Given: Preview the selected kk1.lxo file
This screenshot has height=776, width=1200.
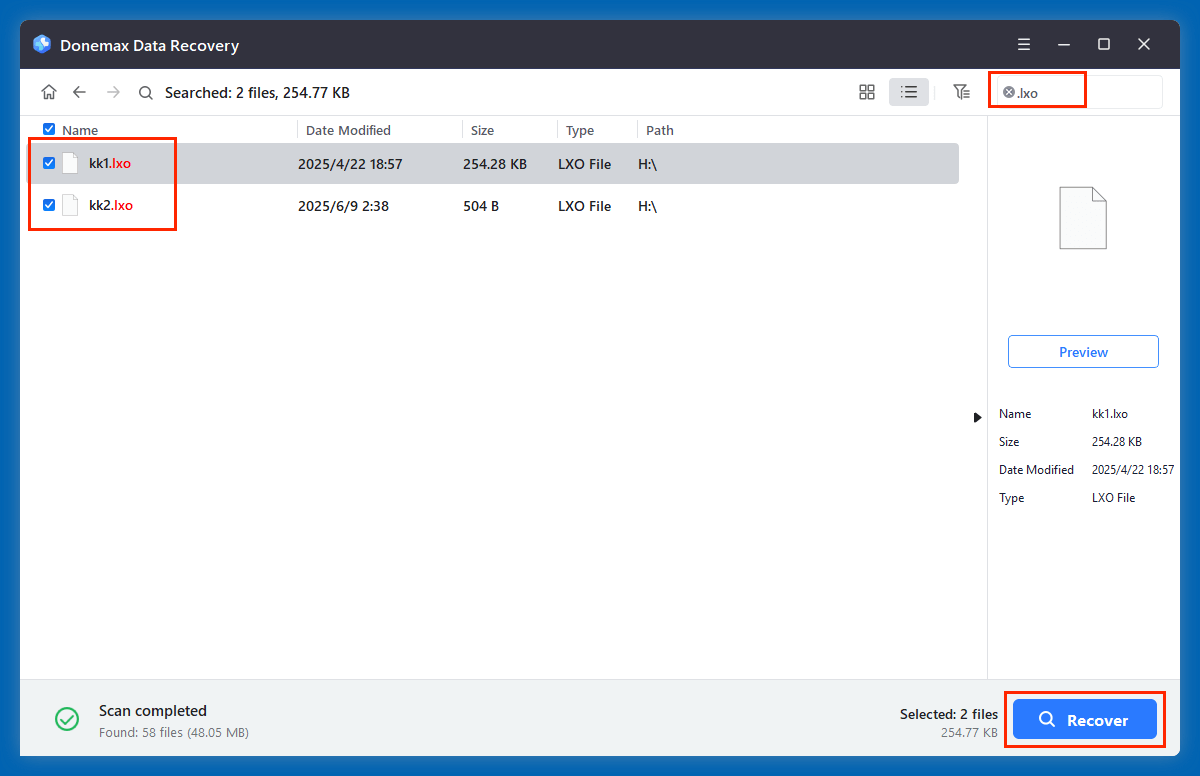Looking at the screenshot, I should pos(1083,351).
